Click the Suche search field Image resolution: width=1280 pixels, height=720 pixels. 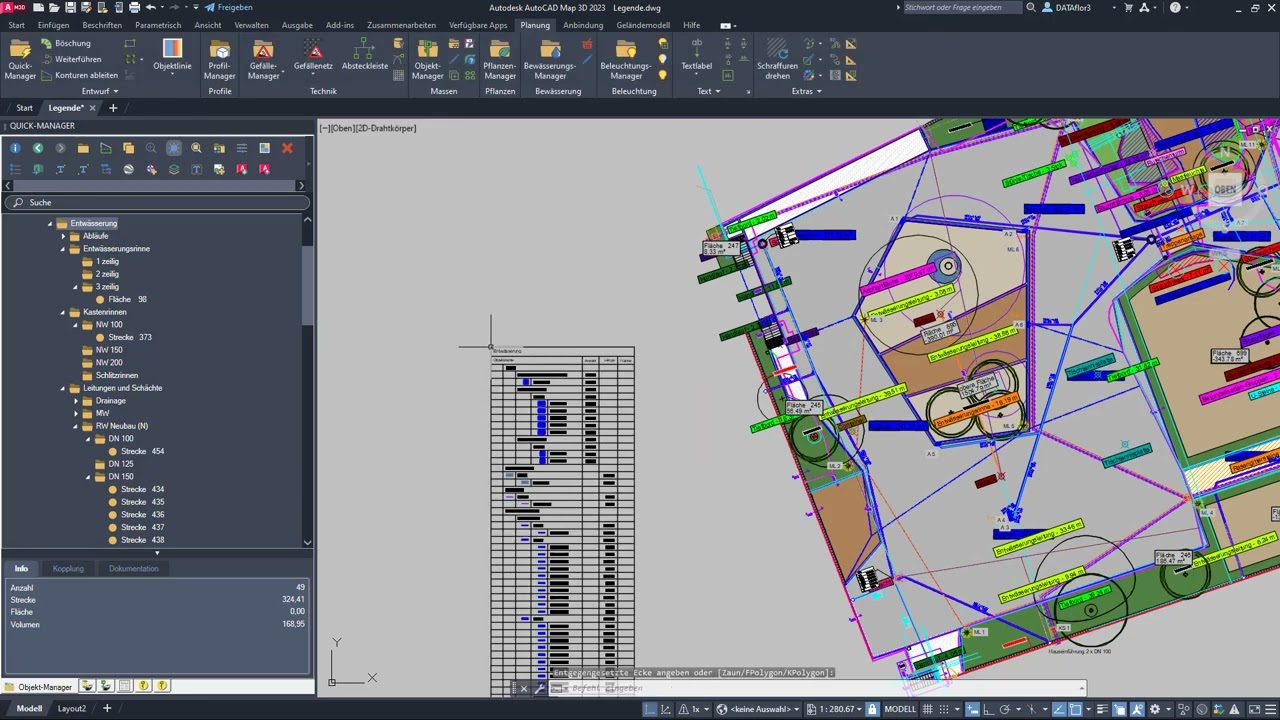[x=158, y=202]
